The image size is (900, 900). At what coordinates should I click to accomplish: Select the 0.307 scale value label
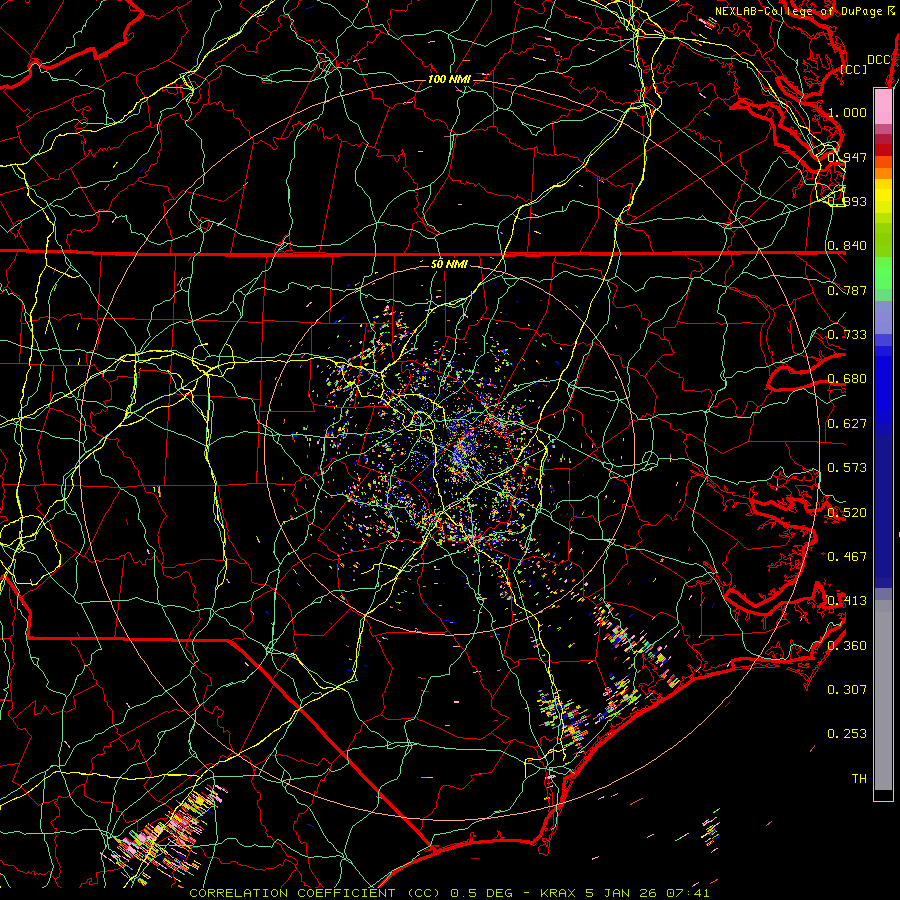[x=847, y=689]
